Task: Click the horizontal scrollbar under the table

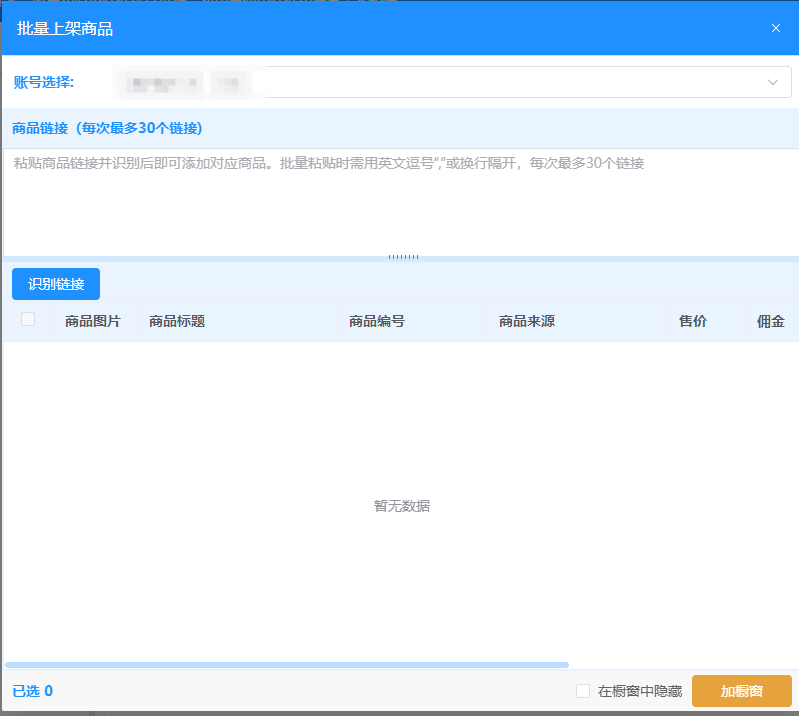Action: click(x=287, y=664)
